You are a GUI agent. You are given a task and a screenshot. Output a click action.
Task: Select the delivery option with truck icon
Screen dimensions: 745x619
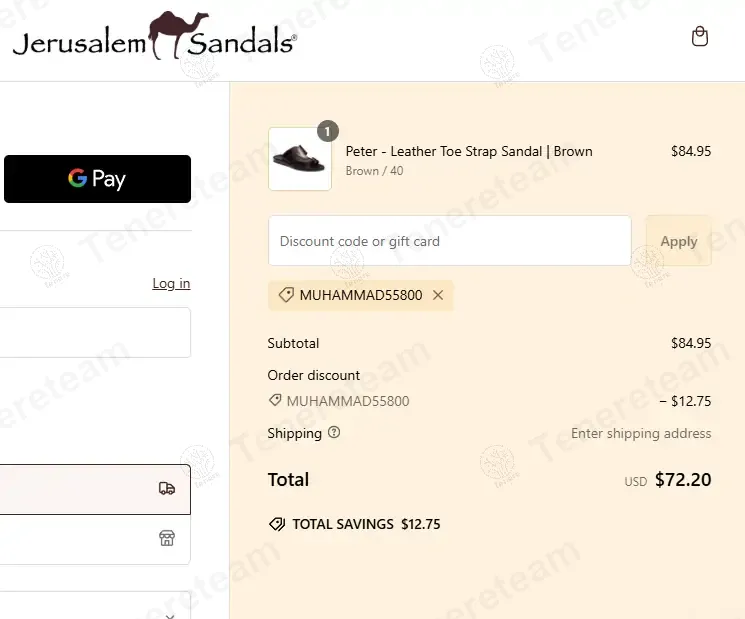[95, 489]
